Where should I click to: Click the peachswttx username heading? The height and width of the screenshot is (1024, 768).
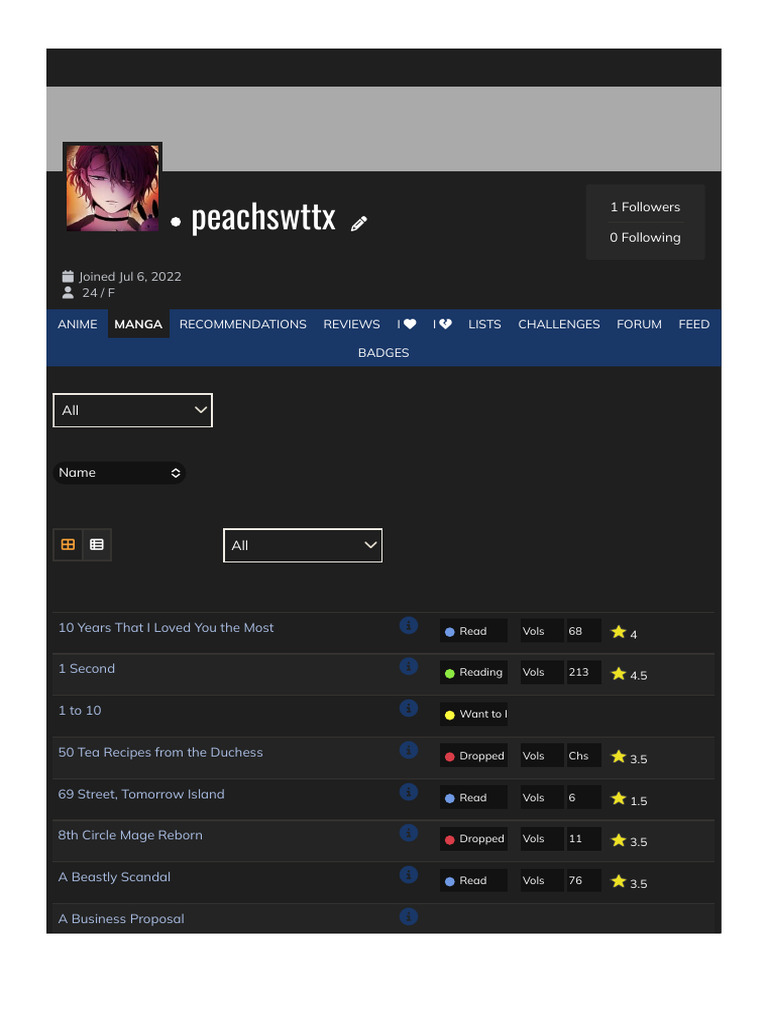(x=263, y=217)
